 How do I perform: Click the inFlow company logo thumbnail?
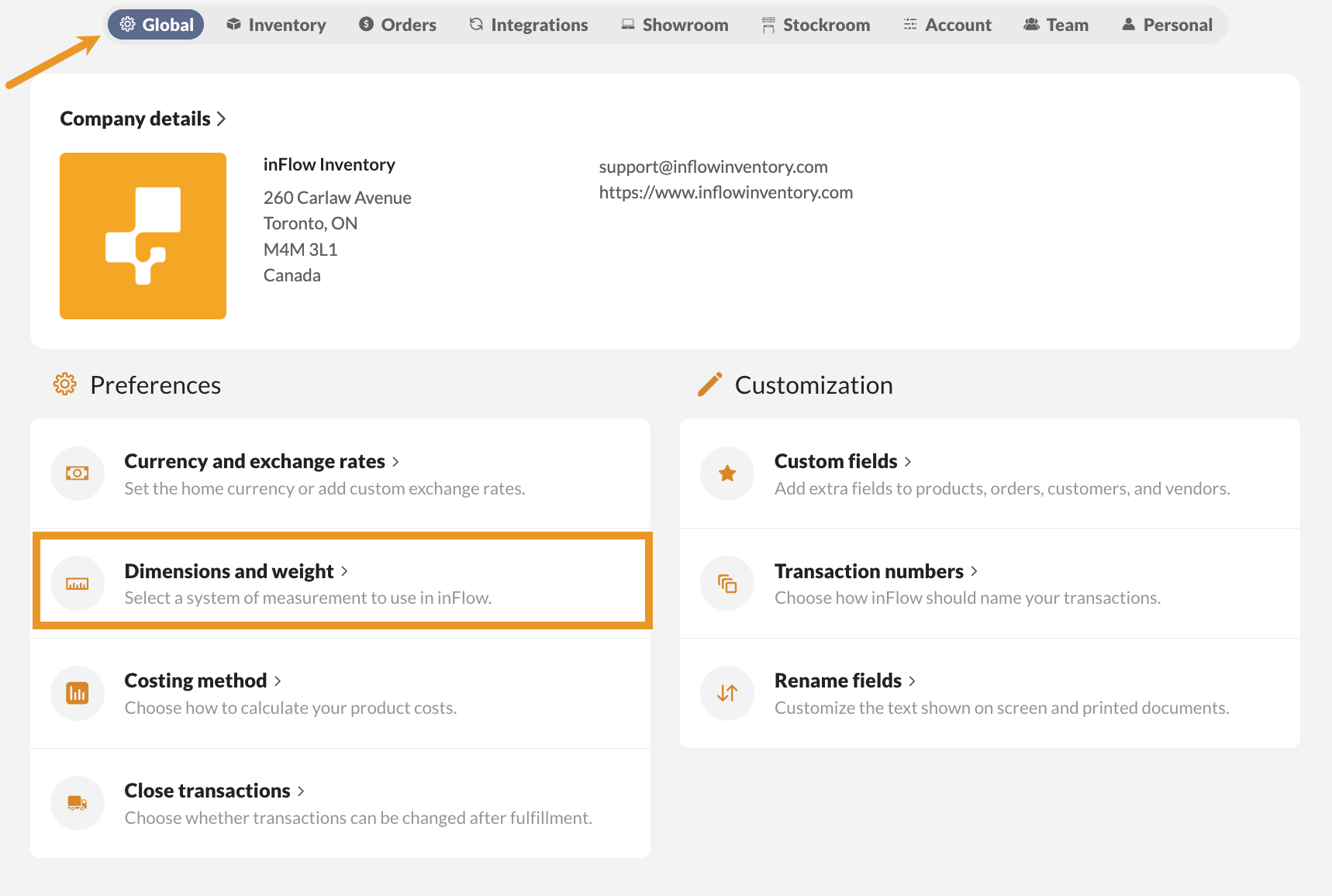143,236
